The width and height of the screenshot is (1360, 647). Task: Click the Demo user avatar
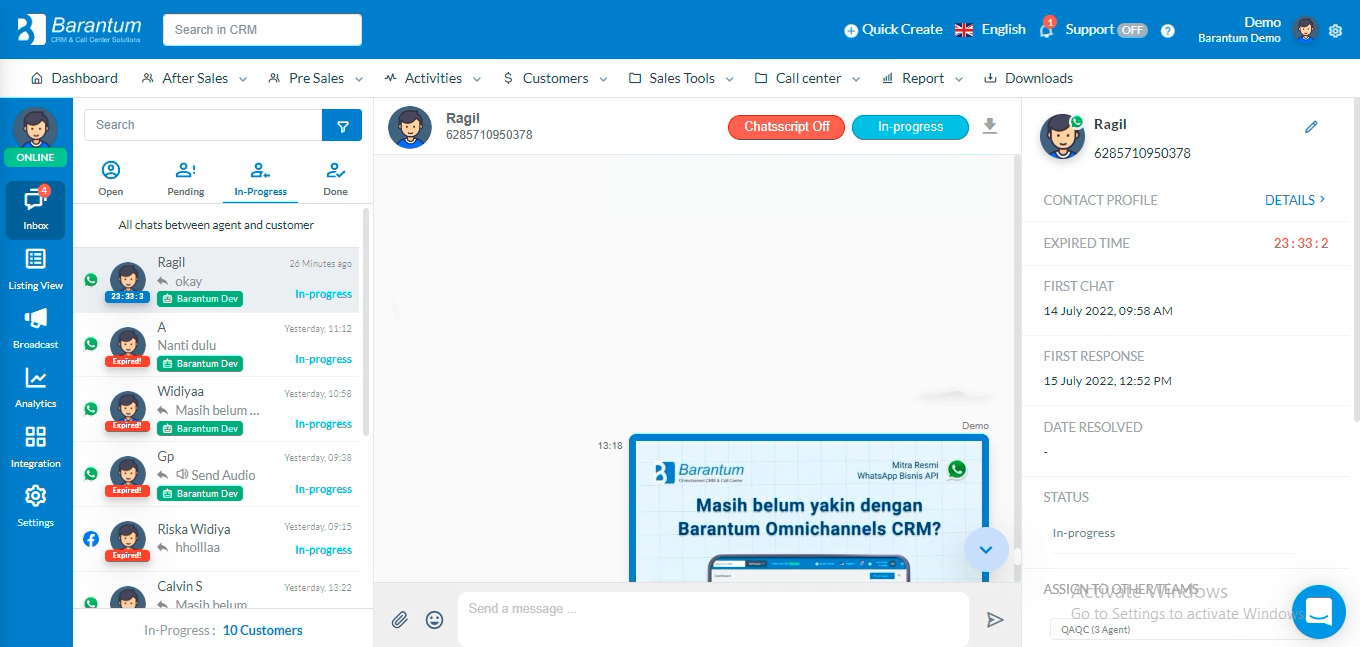pos(1305,29)
